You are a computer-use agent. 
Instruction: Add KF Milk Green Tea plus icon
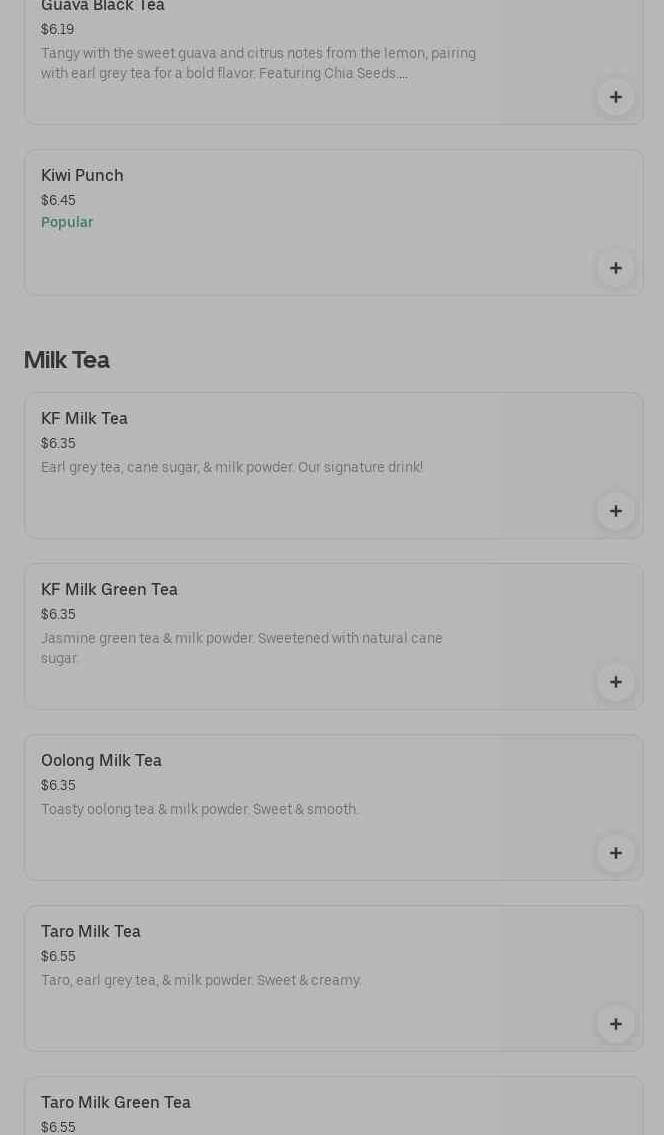point(615,682)
